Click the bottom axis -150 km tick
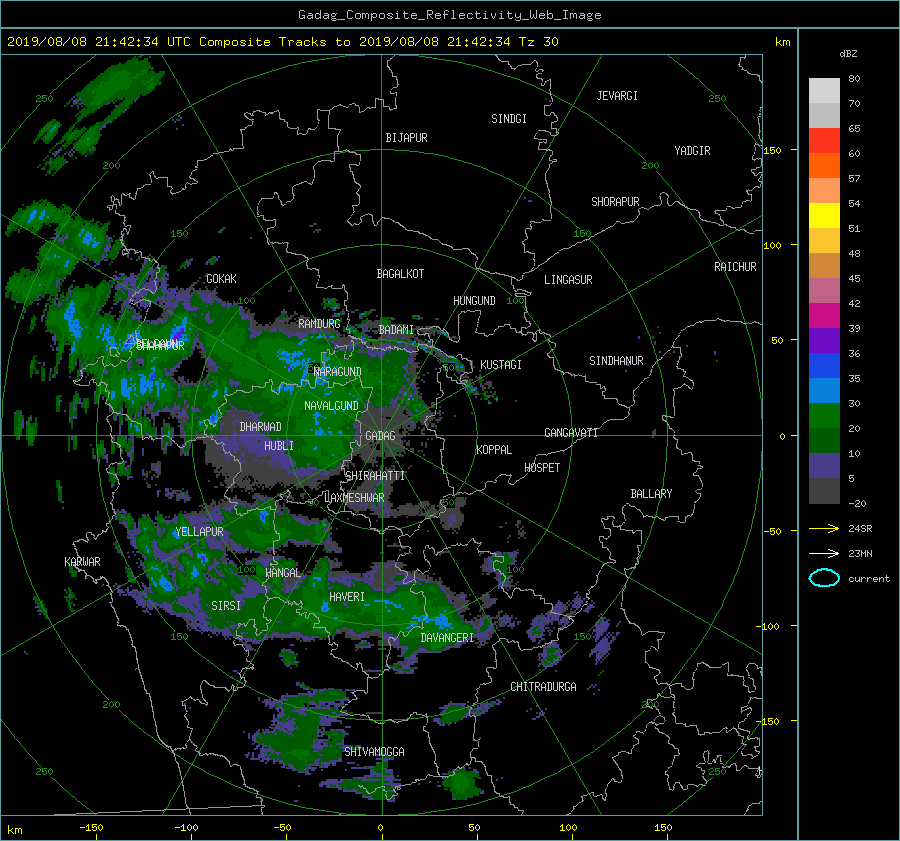Image resolution: width=900 pixels, height=841 pixels. pos(91,828)
